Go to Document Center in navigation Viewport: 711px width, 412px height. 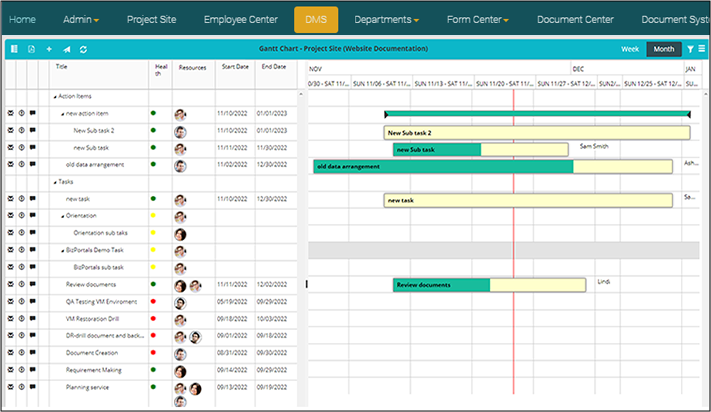[575, 19]
